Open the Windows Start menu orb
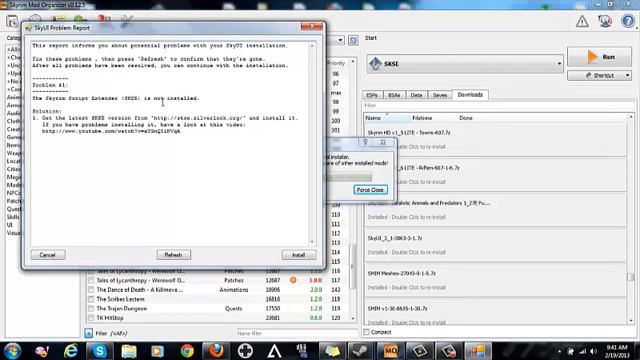 [x=12, y=351]
